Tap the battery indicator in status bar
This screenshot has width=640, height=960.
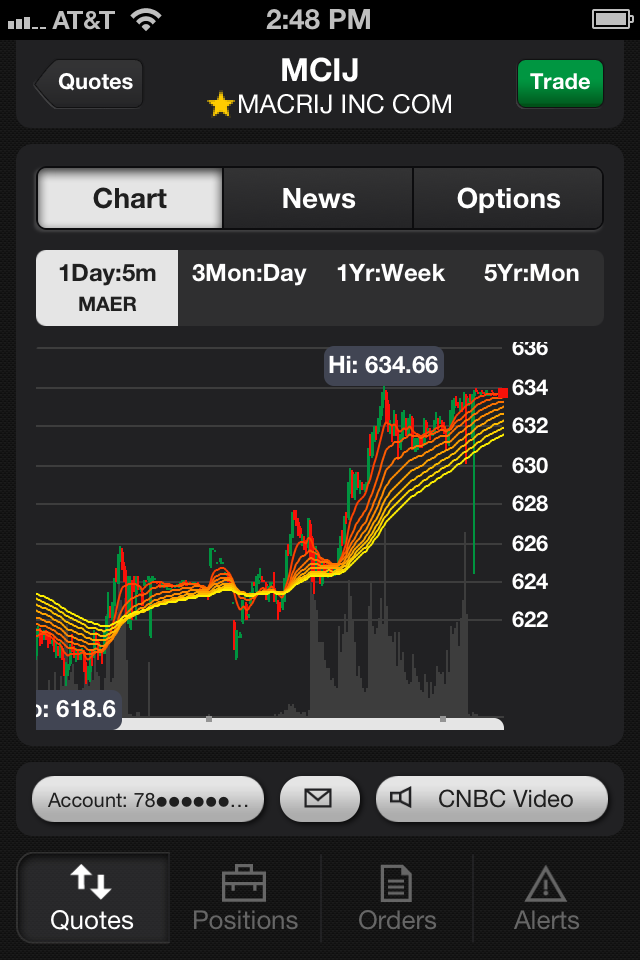608,19
